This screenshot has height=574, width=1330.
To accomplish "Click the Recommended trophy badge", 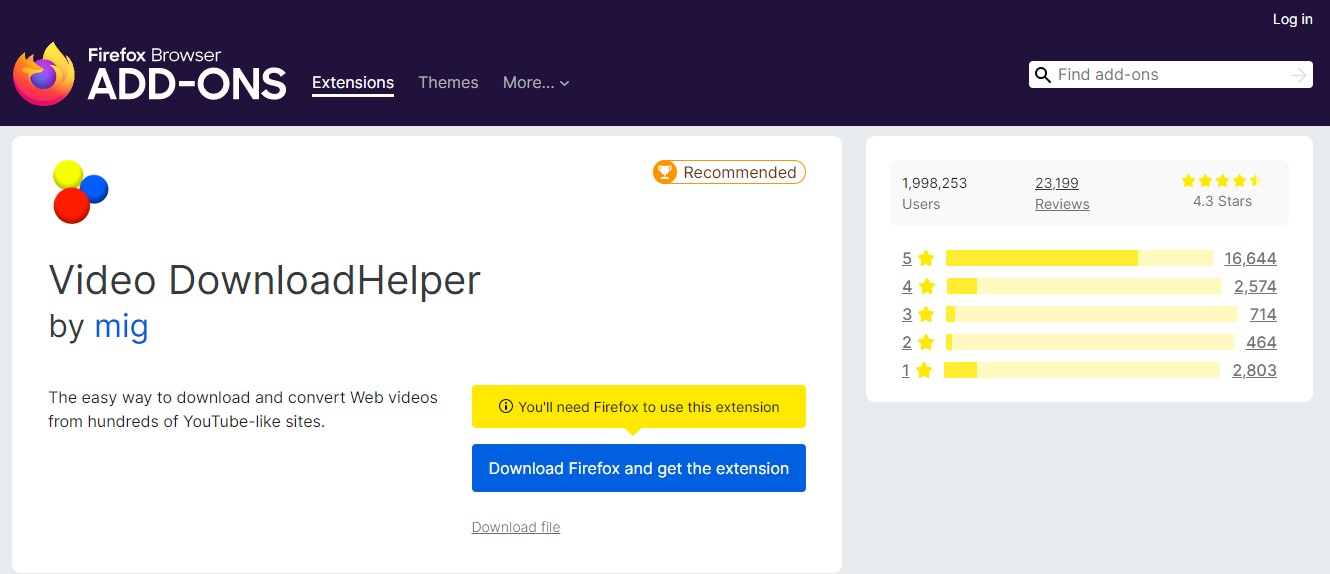I will point(729,172).
